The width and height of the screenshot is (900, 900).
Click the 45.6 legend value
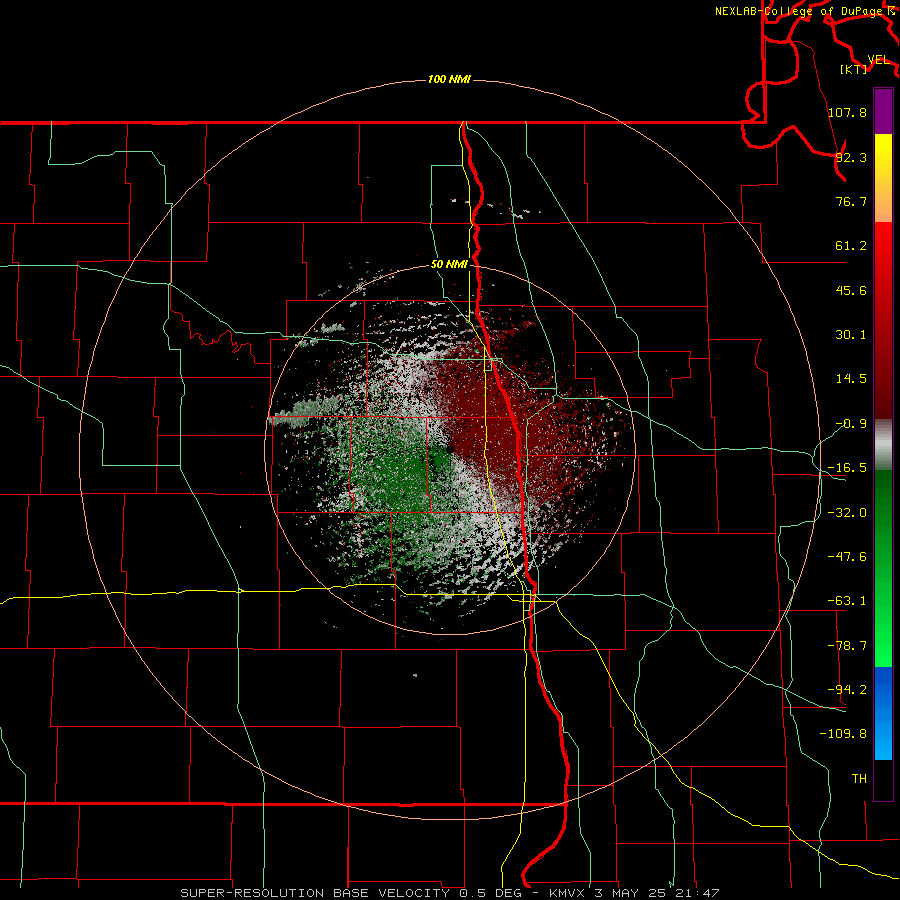pos(851,290)
